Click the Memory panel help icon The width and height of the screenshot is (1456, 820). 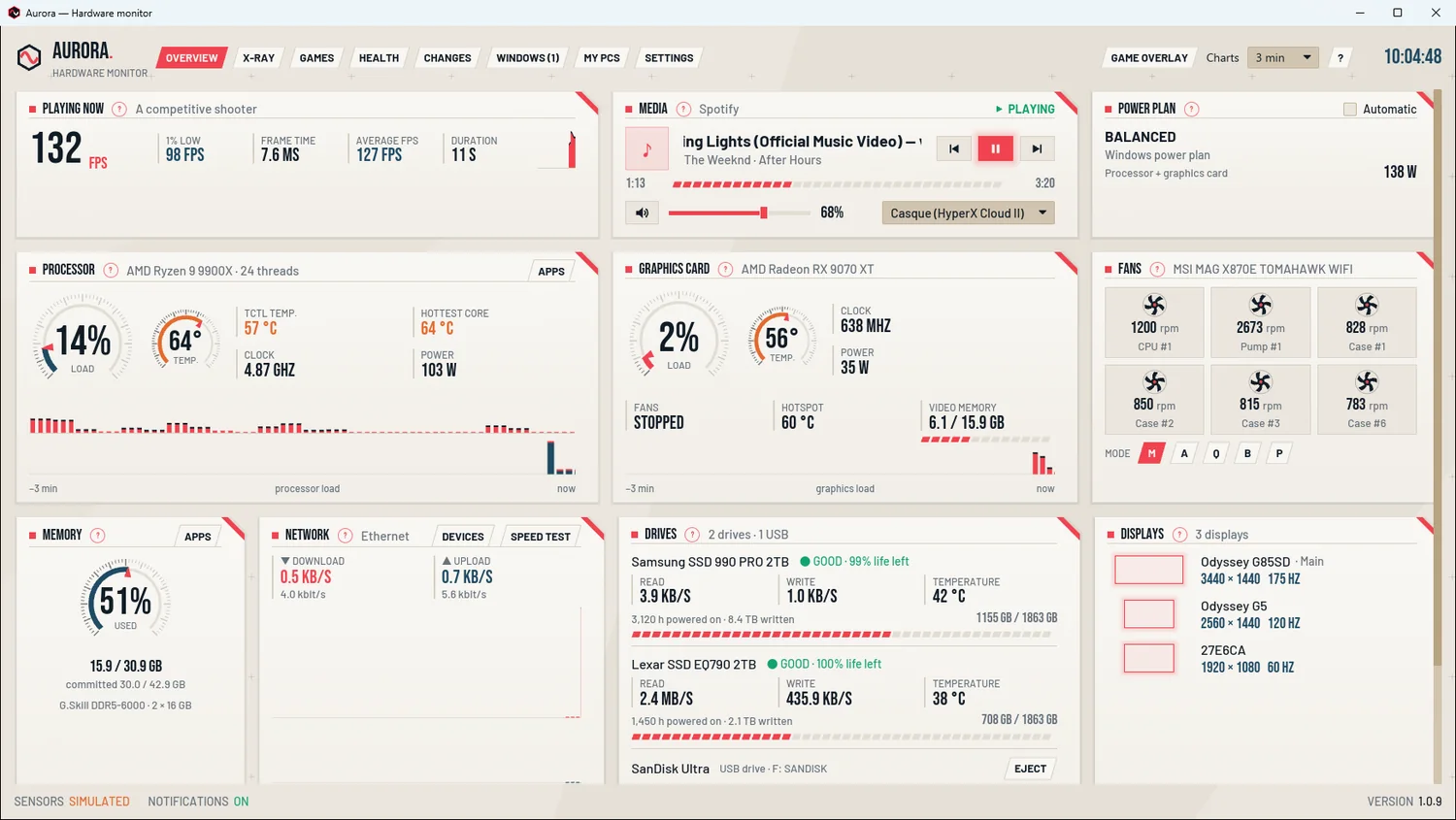pyautogui.click(x=97, y=535)
